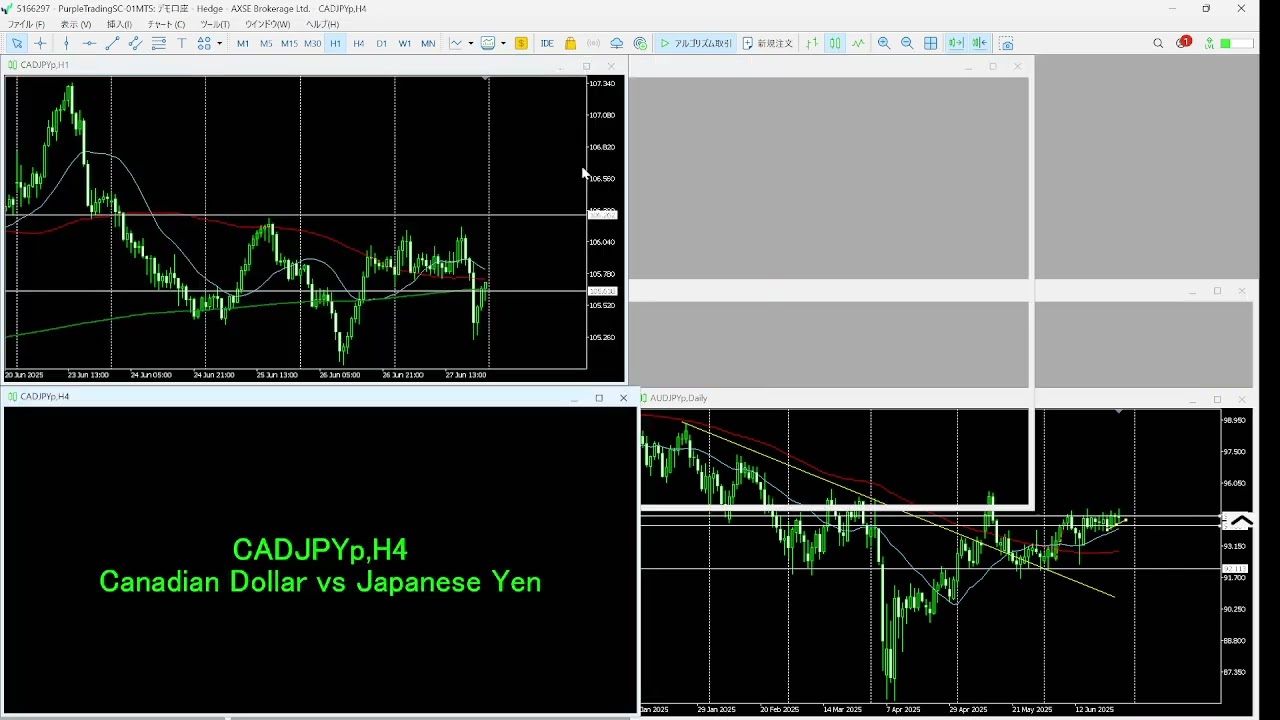Open the チャート (C) menu
This screenshot has height=720, width=1280.
click(x=166, y=24)
